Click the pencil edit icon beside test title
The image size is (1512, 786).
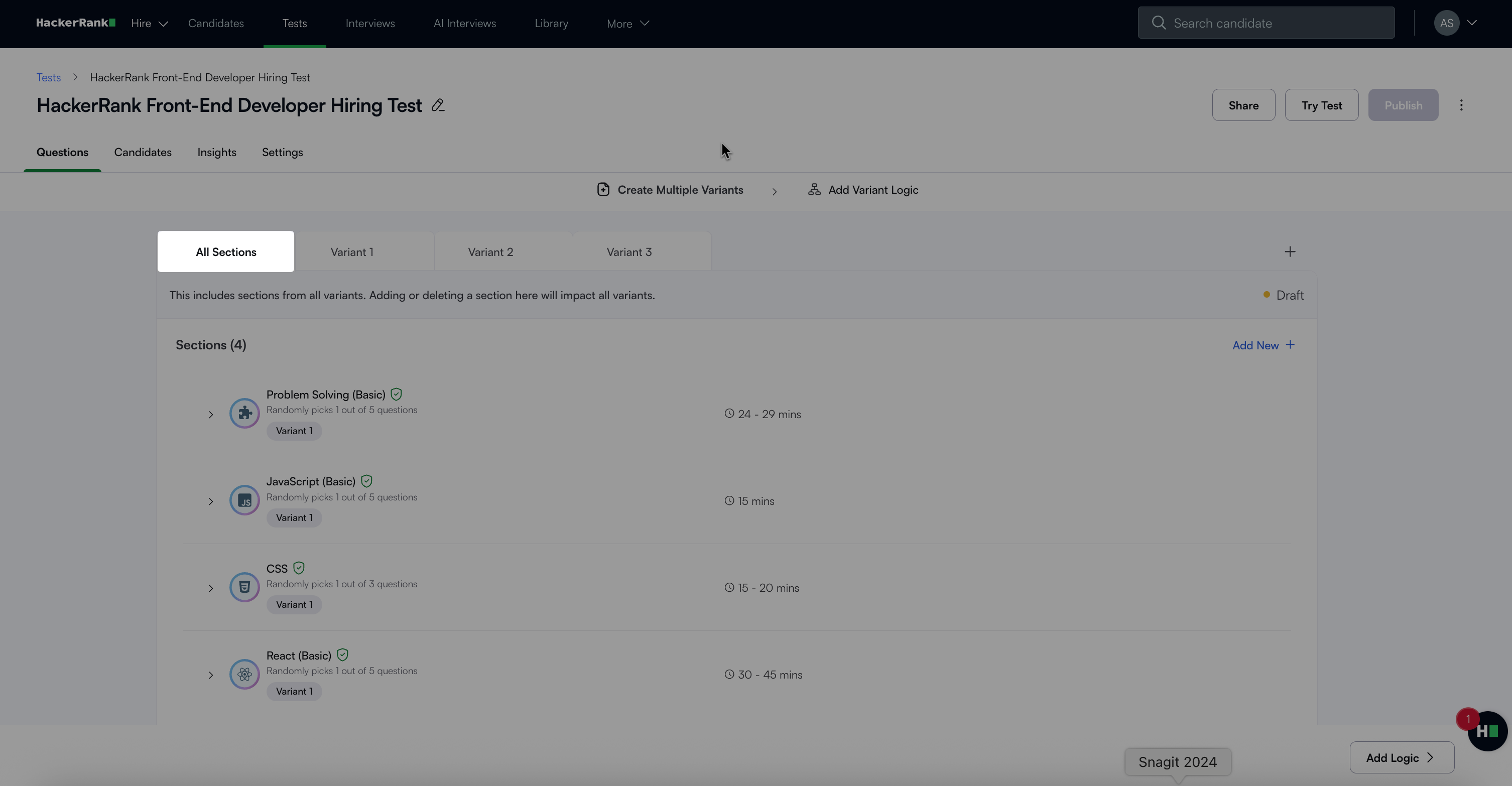point(438,106)
